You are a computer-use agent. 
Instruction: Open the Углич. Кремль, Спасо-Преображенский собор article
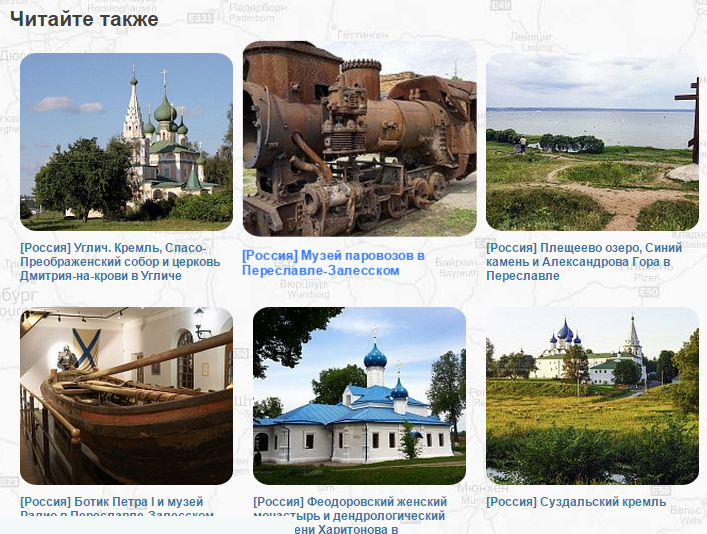click(120, 262)
